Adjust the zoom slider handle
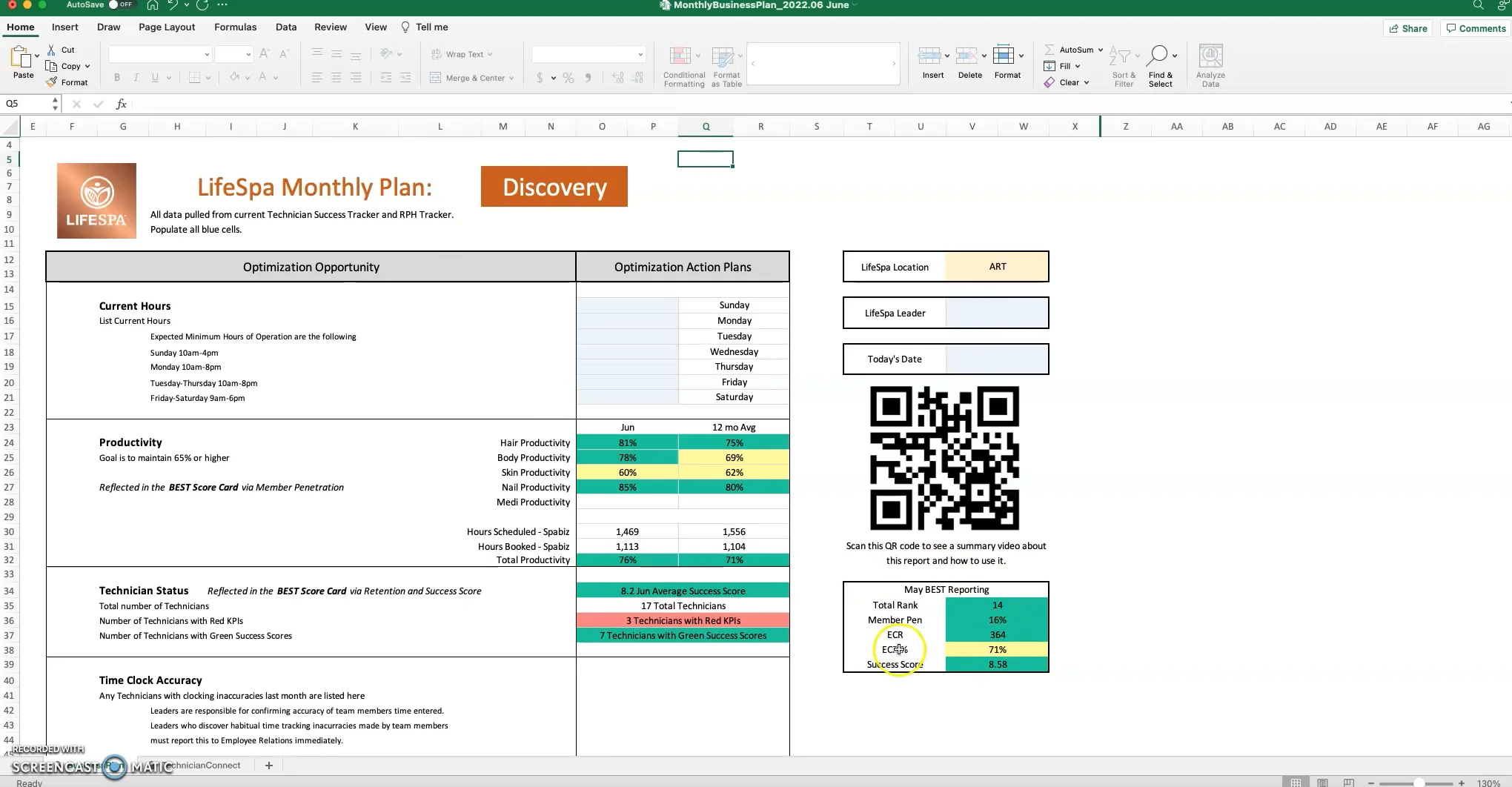This screenshot has height=787, width=1512. [1418, 783]
